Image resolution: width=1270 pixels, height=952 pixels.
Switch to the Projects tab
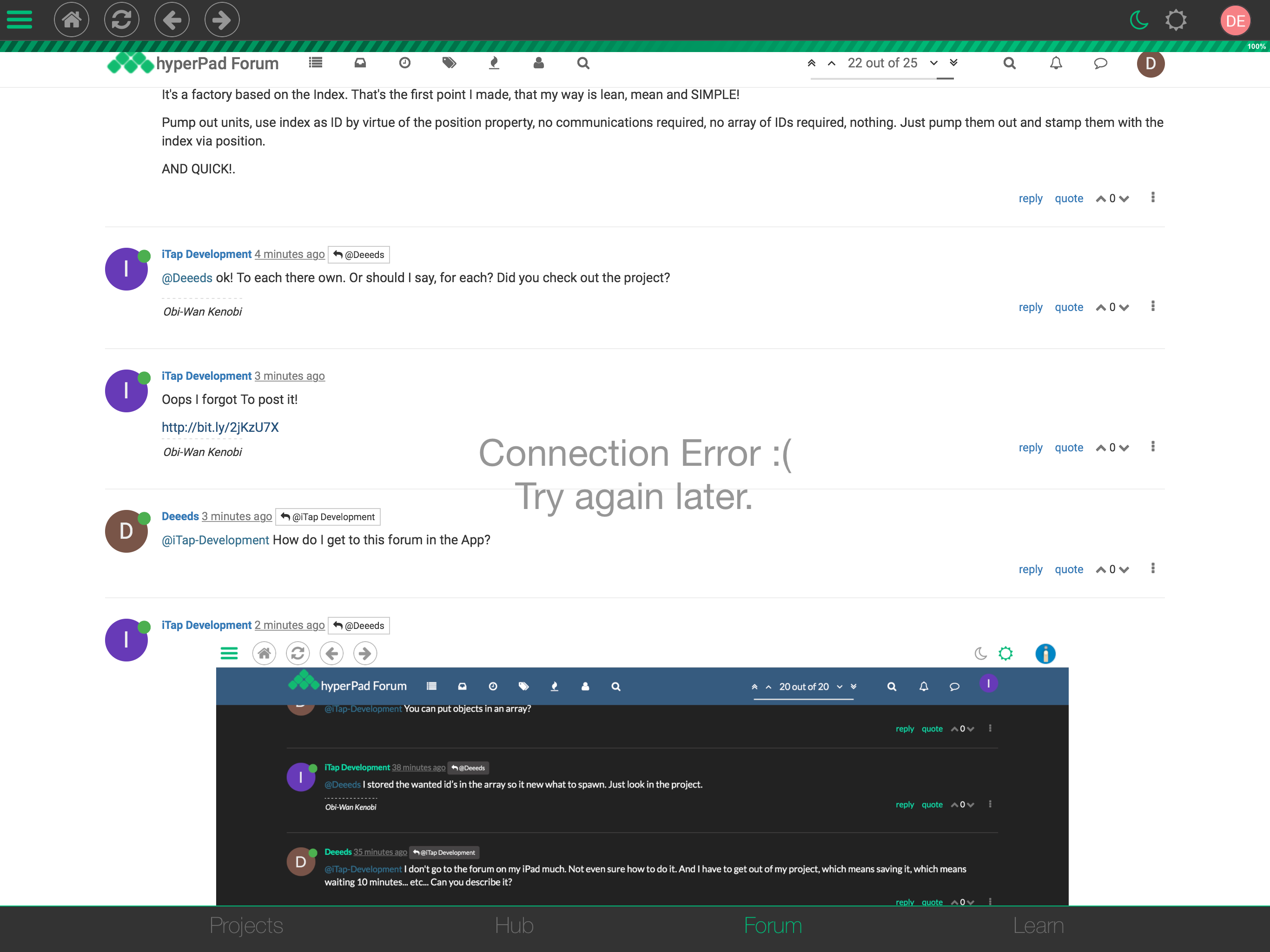click(x=246, y=926)
